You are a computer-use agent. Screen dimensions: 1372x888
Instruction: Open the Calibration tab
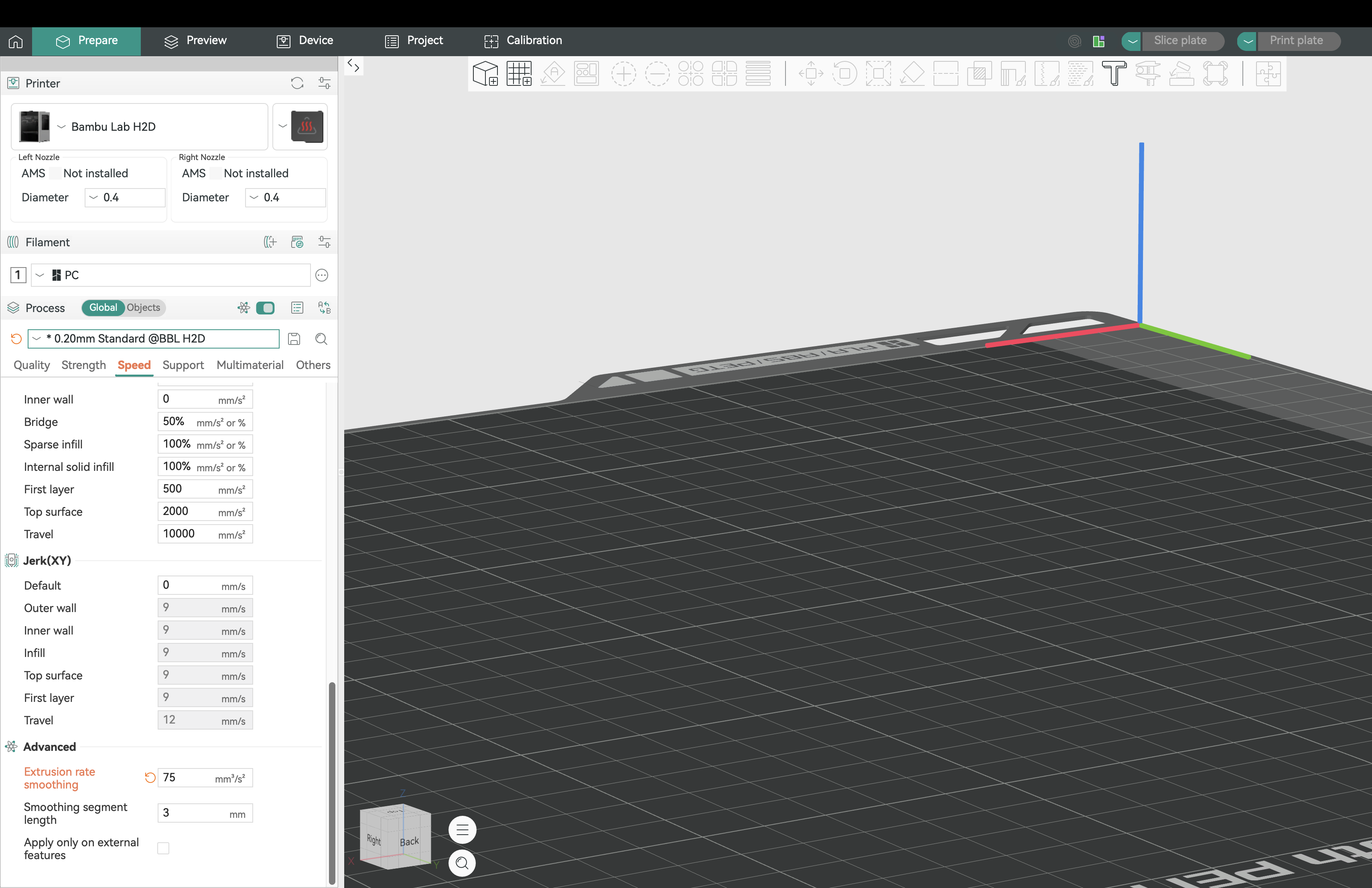[523, 41]
